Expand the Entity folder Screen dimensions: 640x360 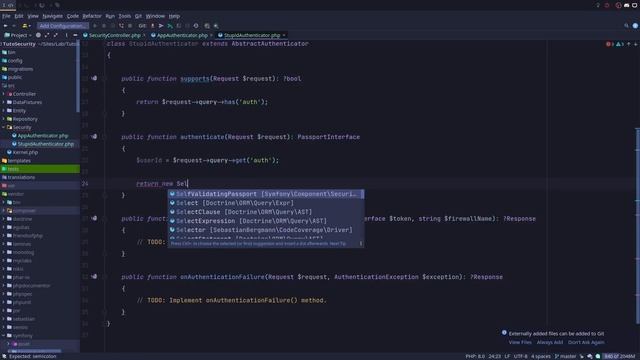[4, 111]
